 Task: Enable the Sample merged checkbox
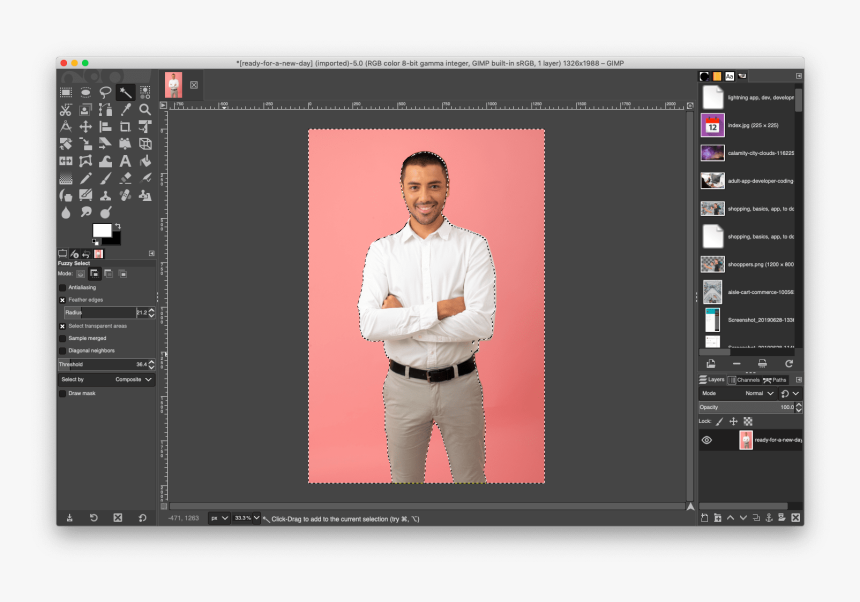point(62,338)
